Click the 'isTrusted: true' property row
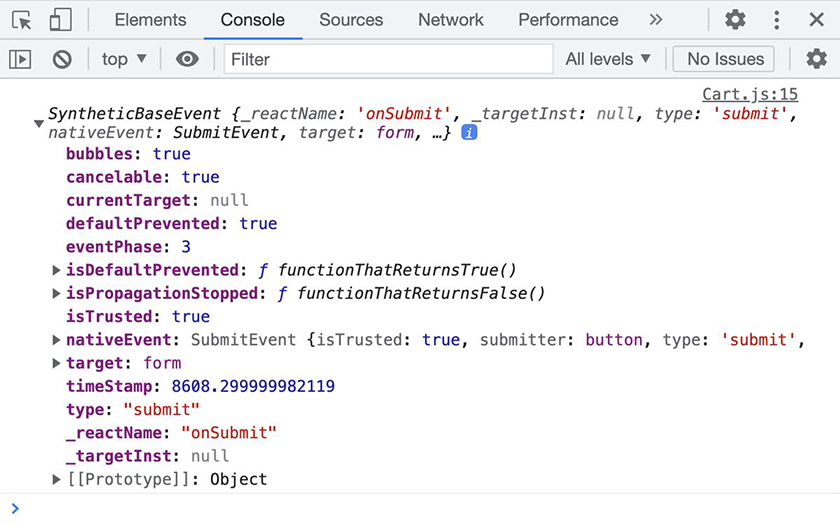Viewport: 840px width, 525px height. (138, 317)
